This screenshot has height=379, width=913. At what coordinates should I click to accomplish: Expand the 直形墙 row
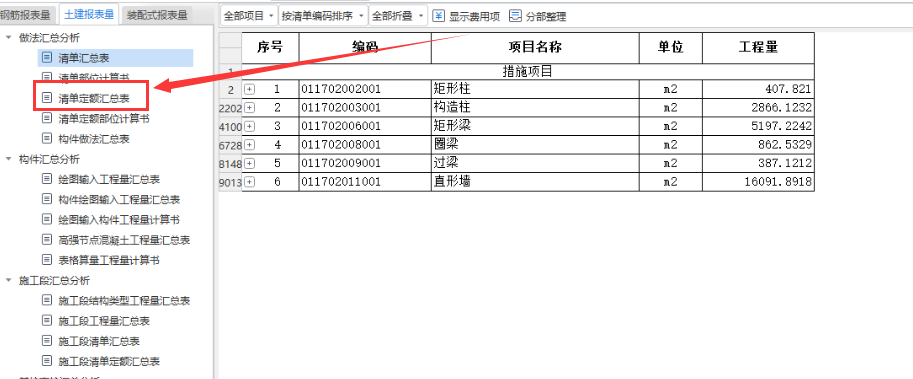[249, 182]
